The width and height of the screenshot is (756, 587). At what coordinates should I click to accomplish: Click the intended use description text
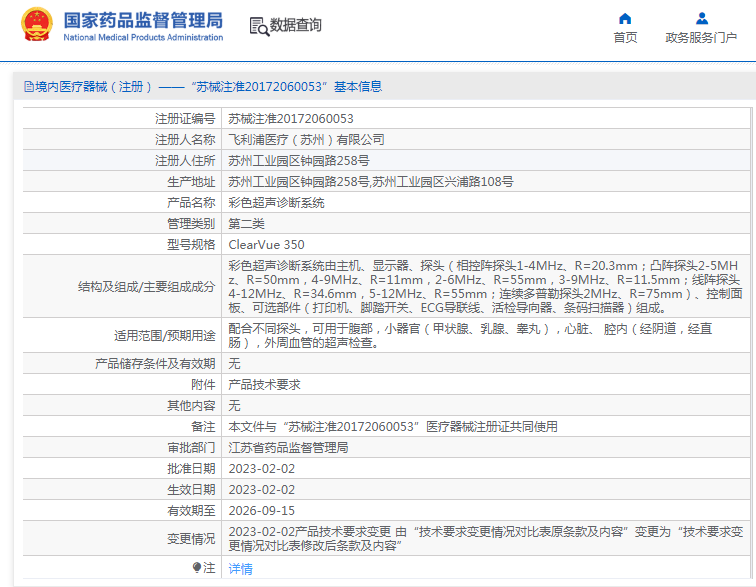[x=470, y=336]
